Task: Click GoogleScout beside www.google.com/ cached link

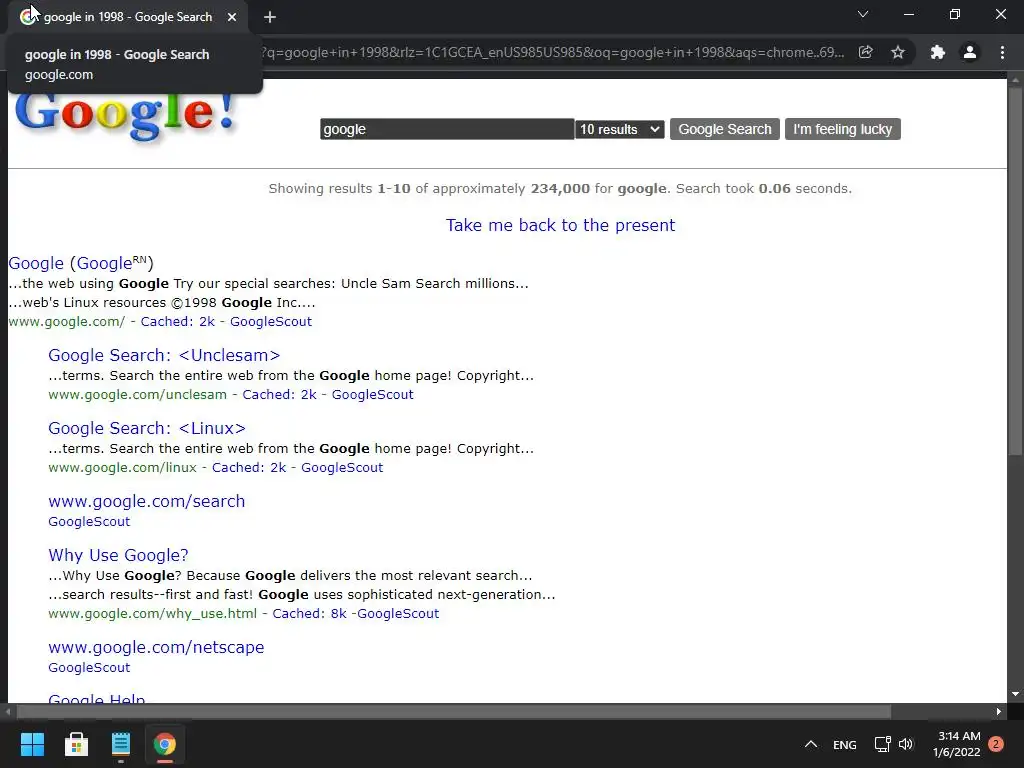Action: click(x=271, y=321)
